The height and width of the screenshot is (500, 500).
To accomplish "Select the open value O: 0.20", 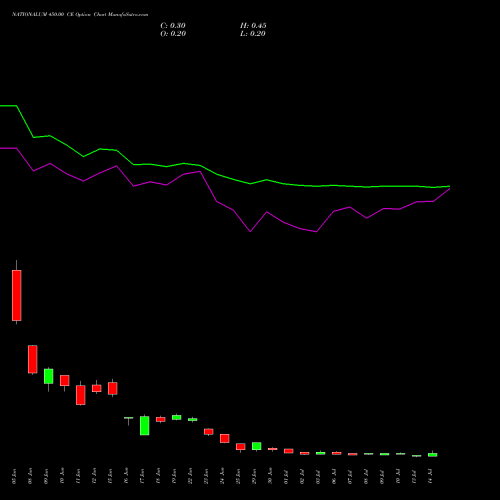I will [173, 34].
